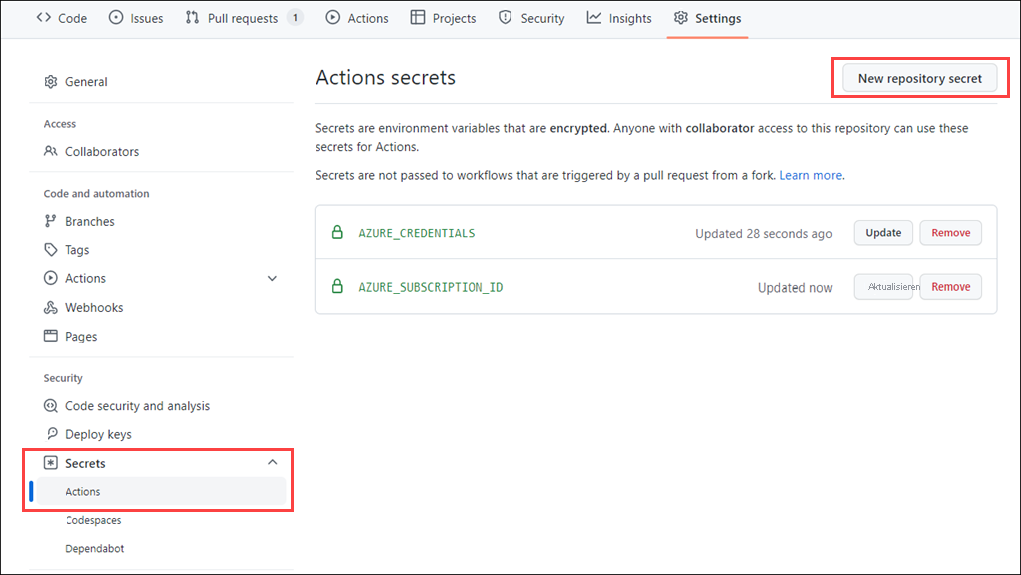Expand the Actions section chevron in sidebar
The image size is (1021, 575).
[272, 279]
